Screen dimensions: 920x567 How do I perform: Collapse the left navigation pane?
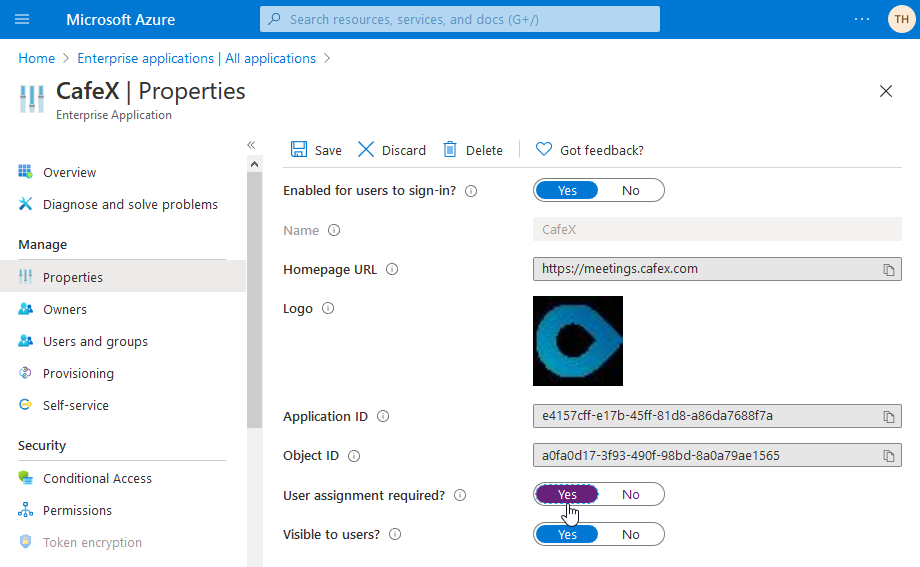pyautogui.click(x=251, y=145)
